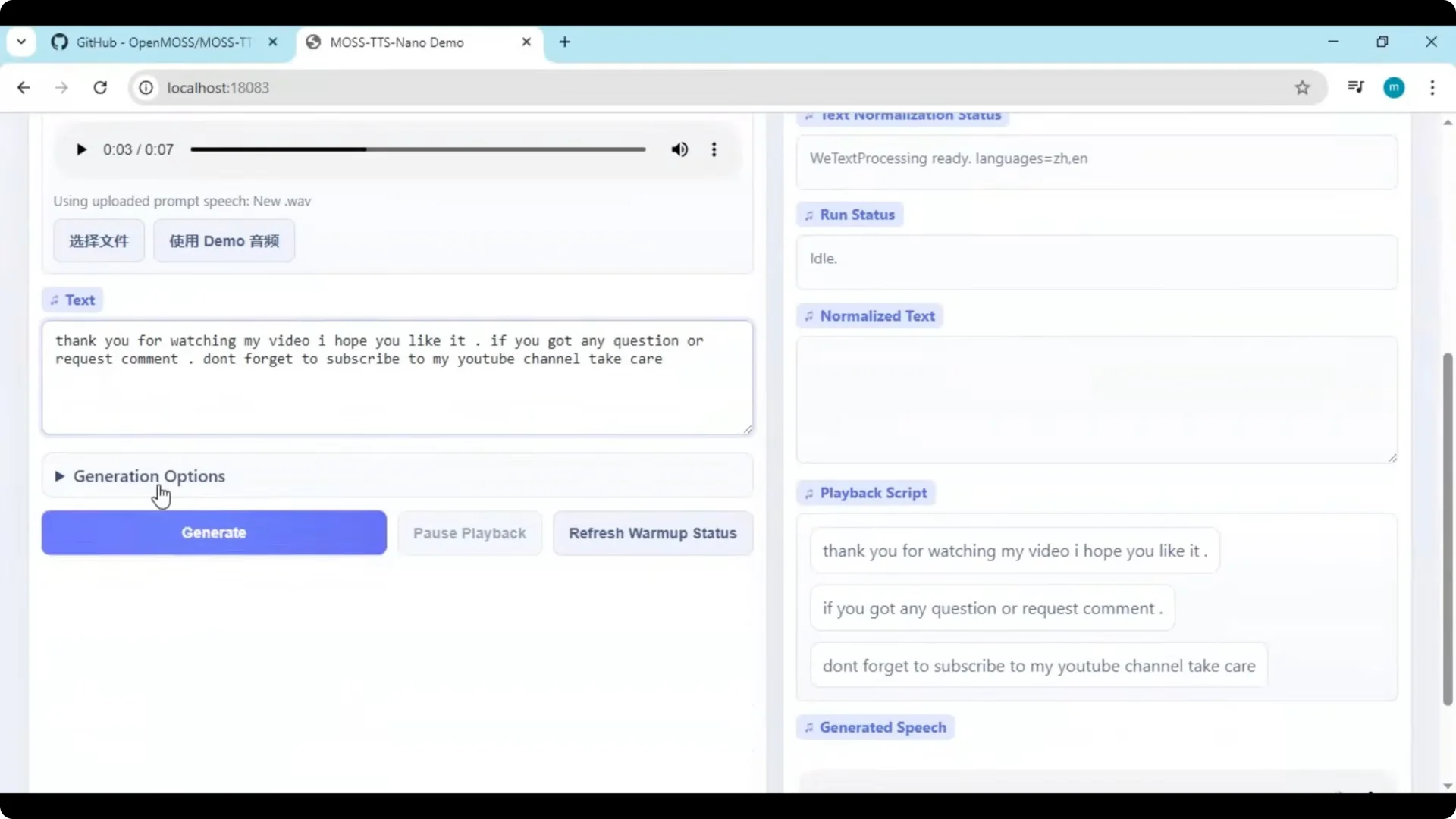Viewport: 1456px width, 819px height.
Task: Open a new browser tab
Action: (x=565, y=42)
